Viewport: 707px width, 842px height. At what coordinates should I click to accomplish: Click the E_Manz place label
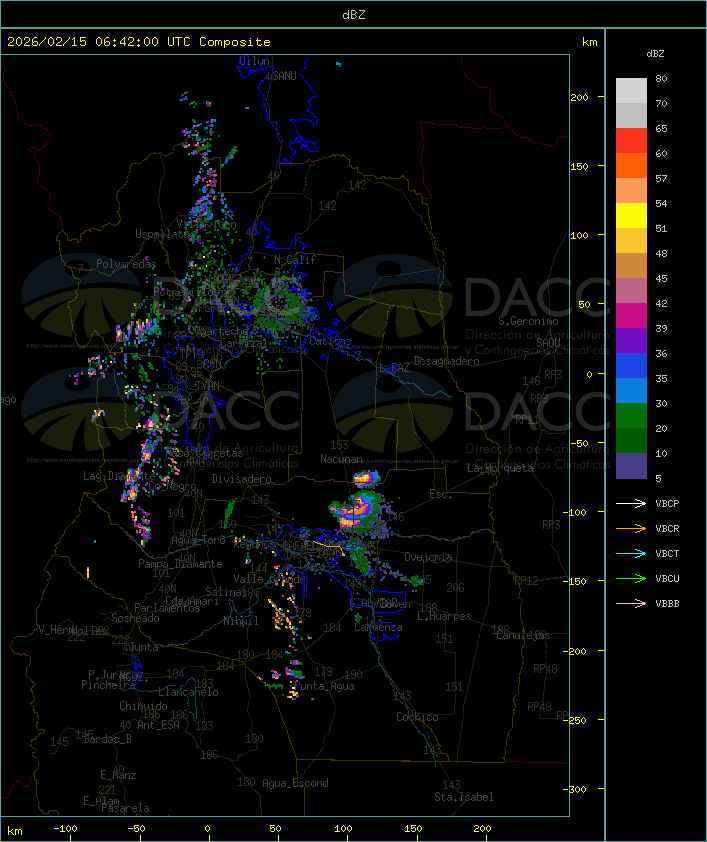[x=118, y=775]
